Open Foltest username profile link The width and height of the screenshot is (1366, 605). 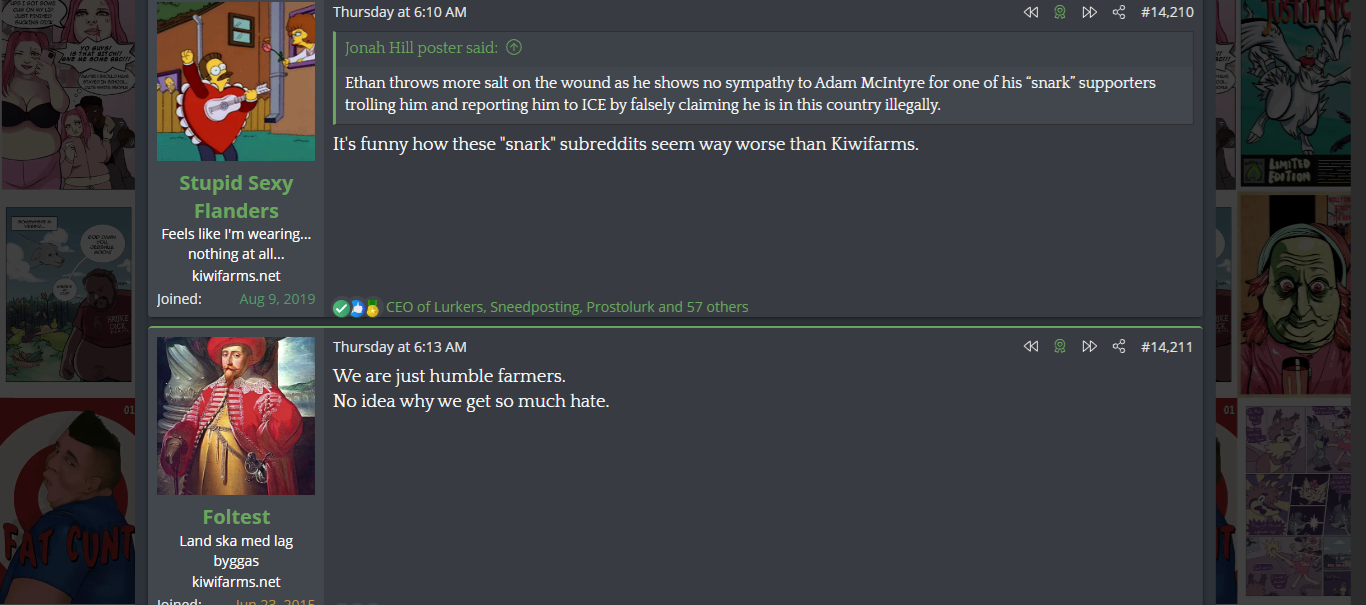pyautogui.click(x=236, y=516)
